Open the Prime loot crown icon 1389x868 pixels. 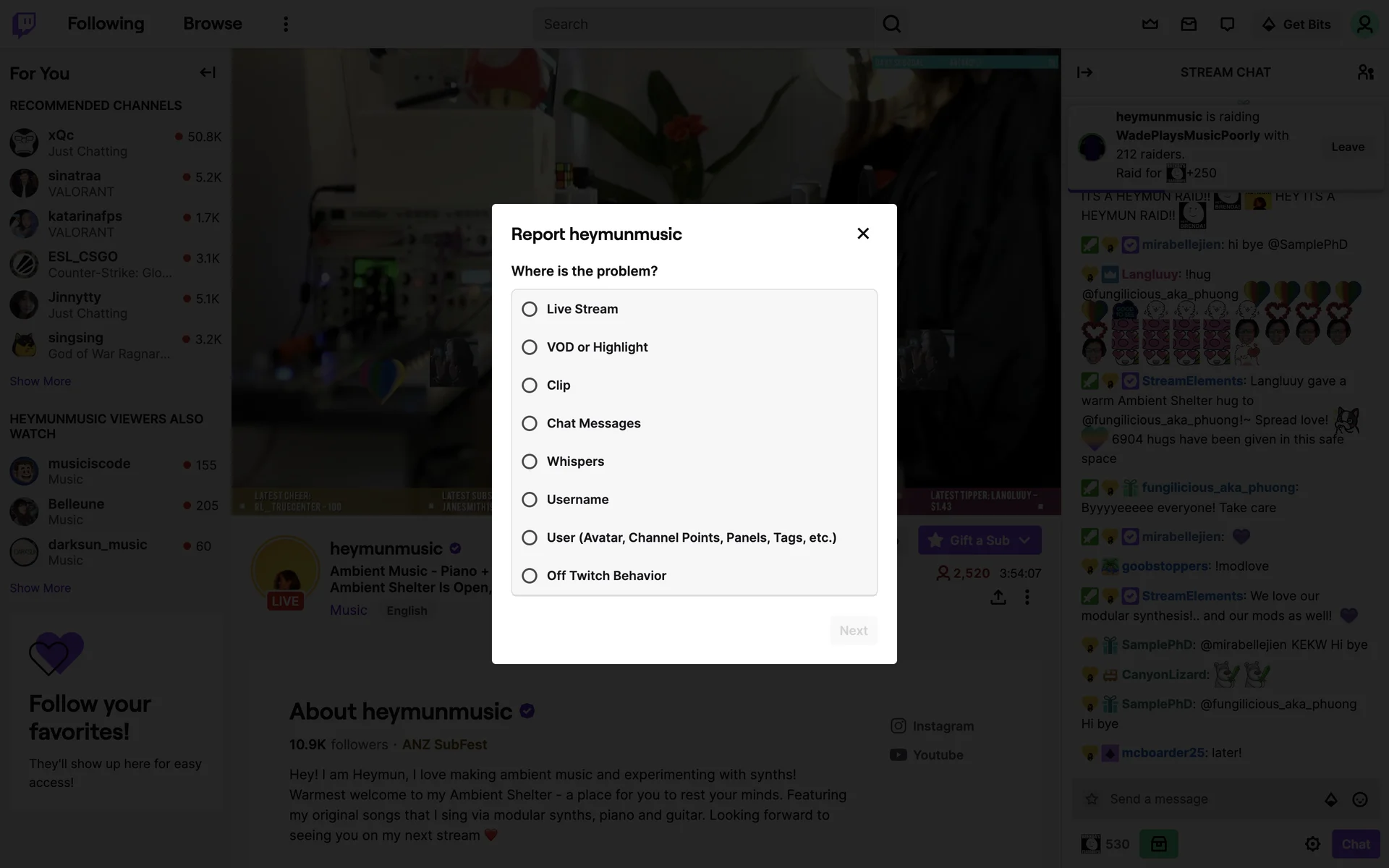[1150, 24]
